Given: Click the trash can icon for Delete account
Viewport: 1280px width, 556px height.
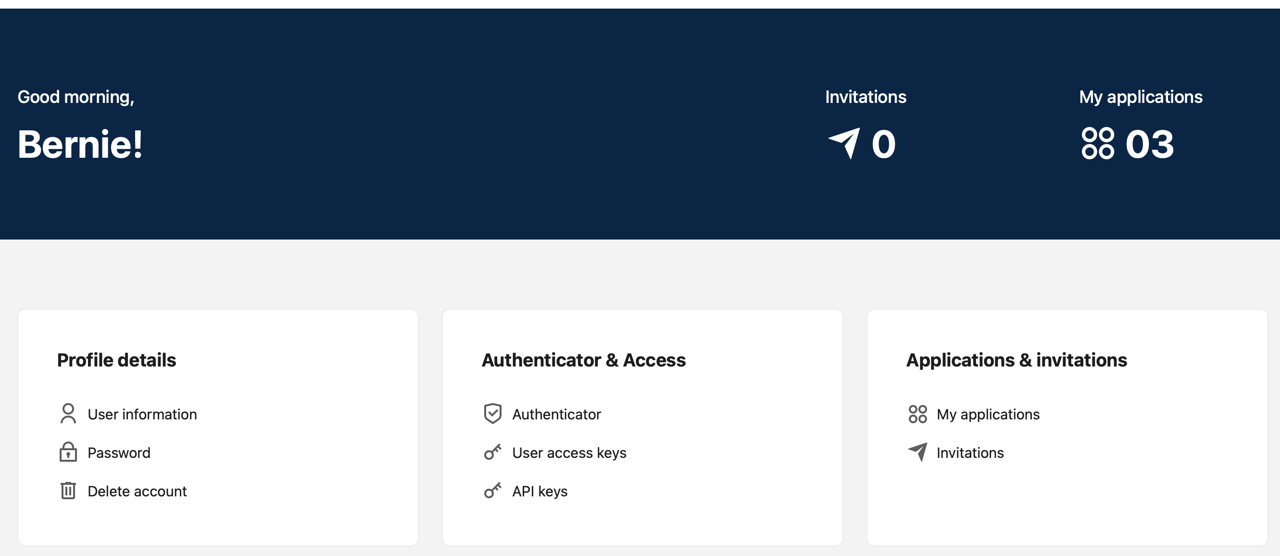Looking at the screenshot, I should coord(68,491).
